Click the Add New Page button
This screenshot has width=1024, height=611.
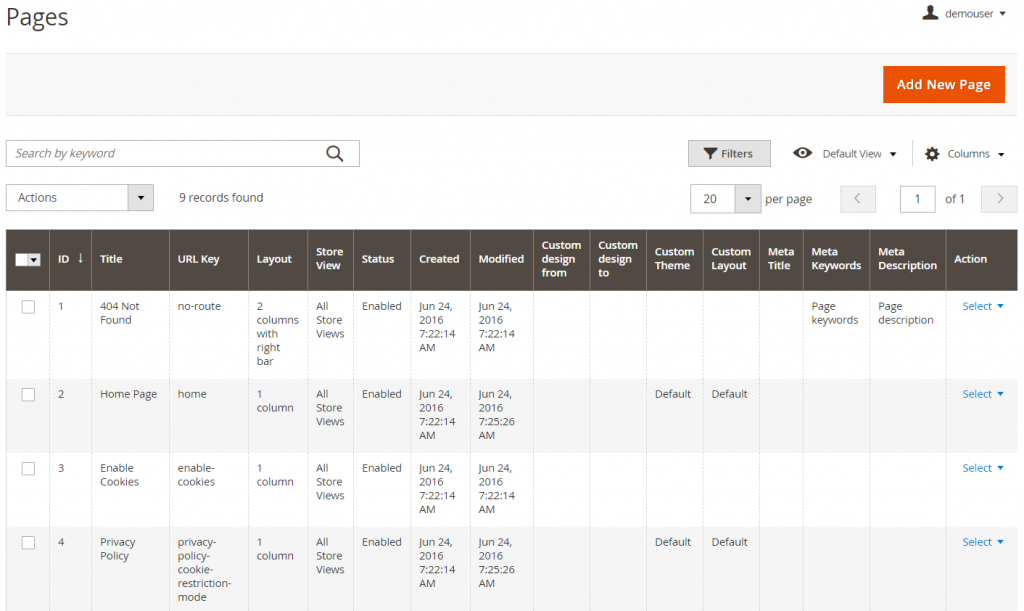point(943,84)
